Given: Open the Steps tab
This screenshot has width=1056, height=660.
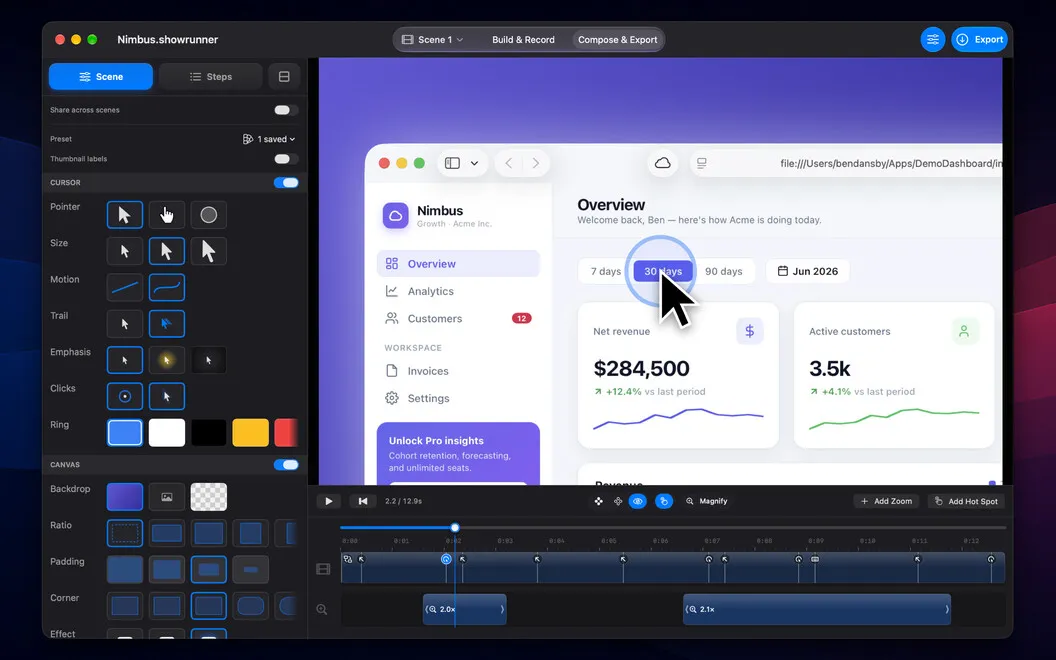Looking at the screenshot, I should tap(211, 77).
